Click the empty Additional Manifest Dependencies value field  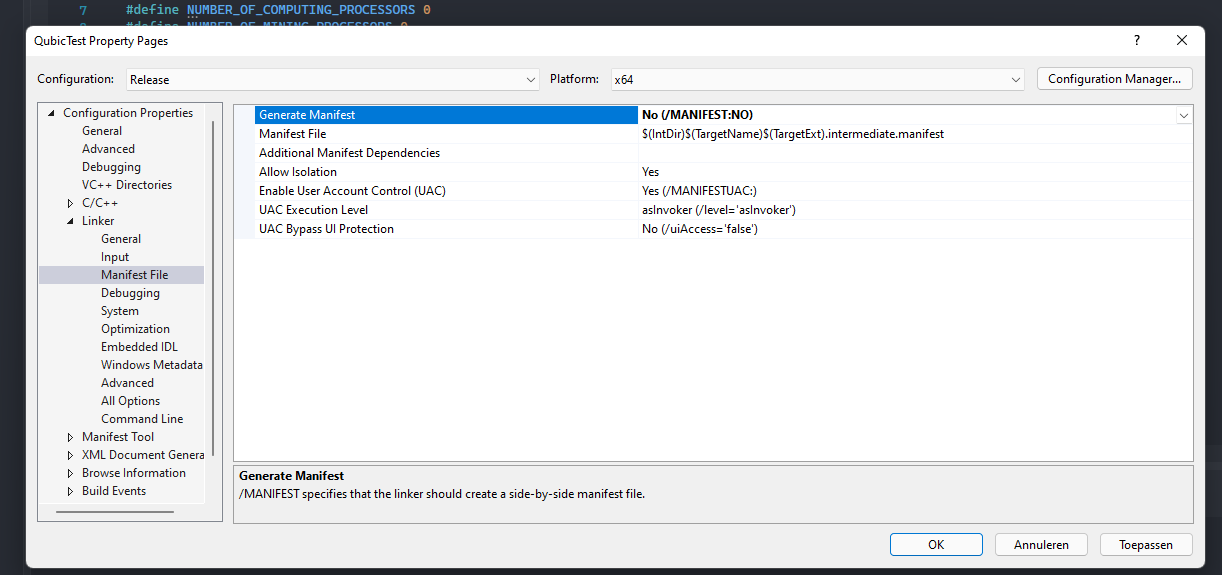915,153
